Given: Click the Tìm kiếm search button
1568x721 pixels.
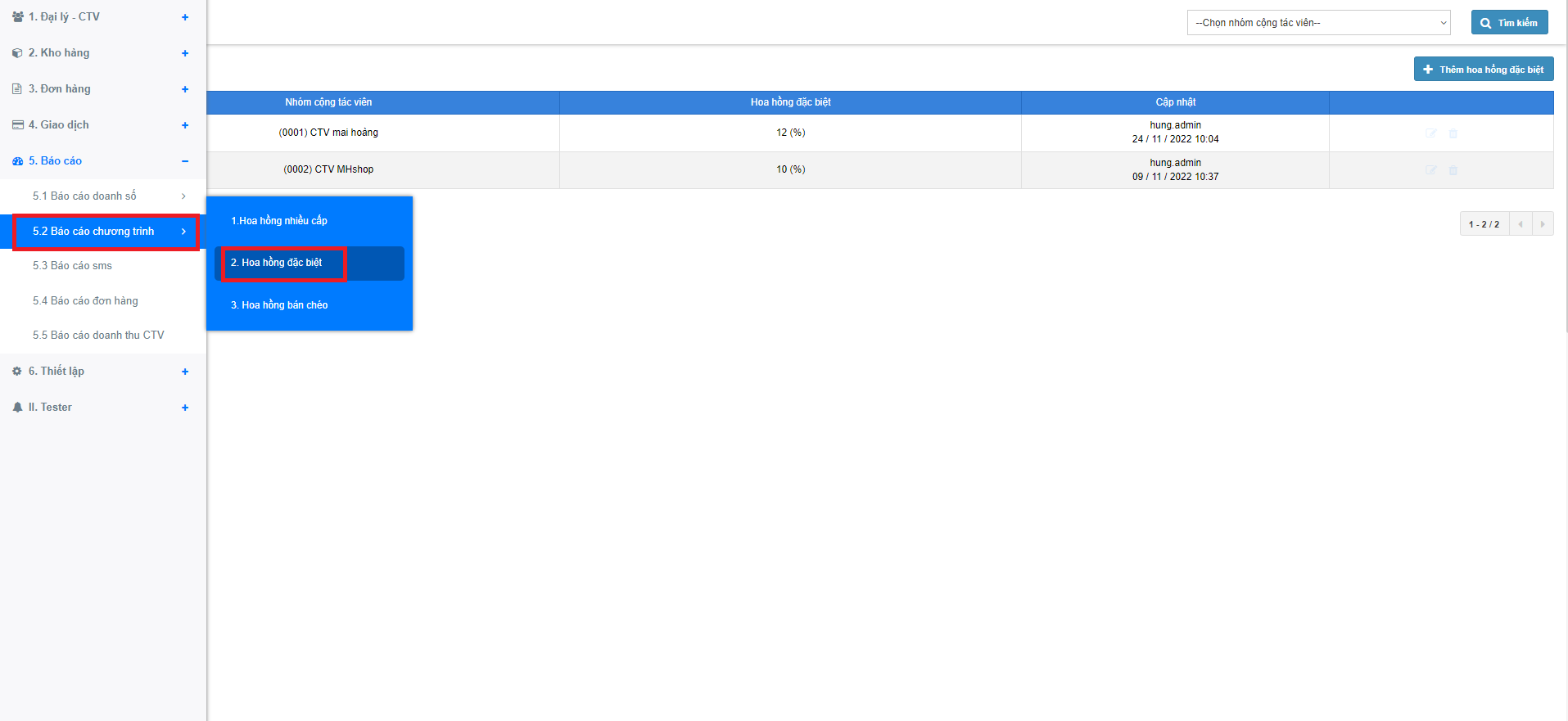Looking at the screenshot, I should pyautogui.click(x=1509, y=23).
